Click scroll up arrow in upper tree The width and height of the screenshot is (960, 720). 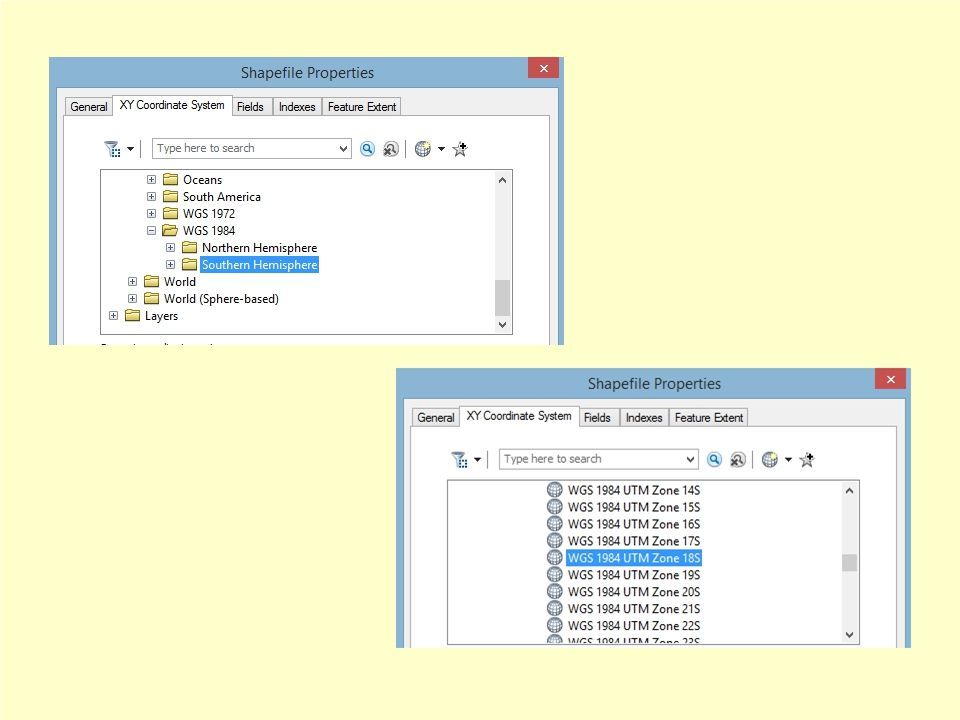click(x=503, y=180)
